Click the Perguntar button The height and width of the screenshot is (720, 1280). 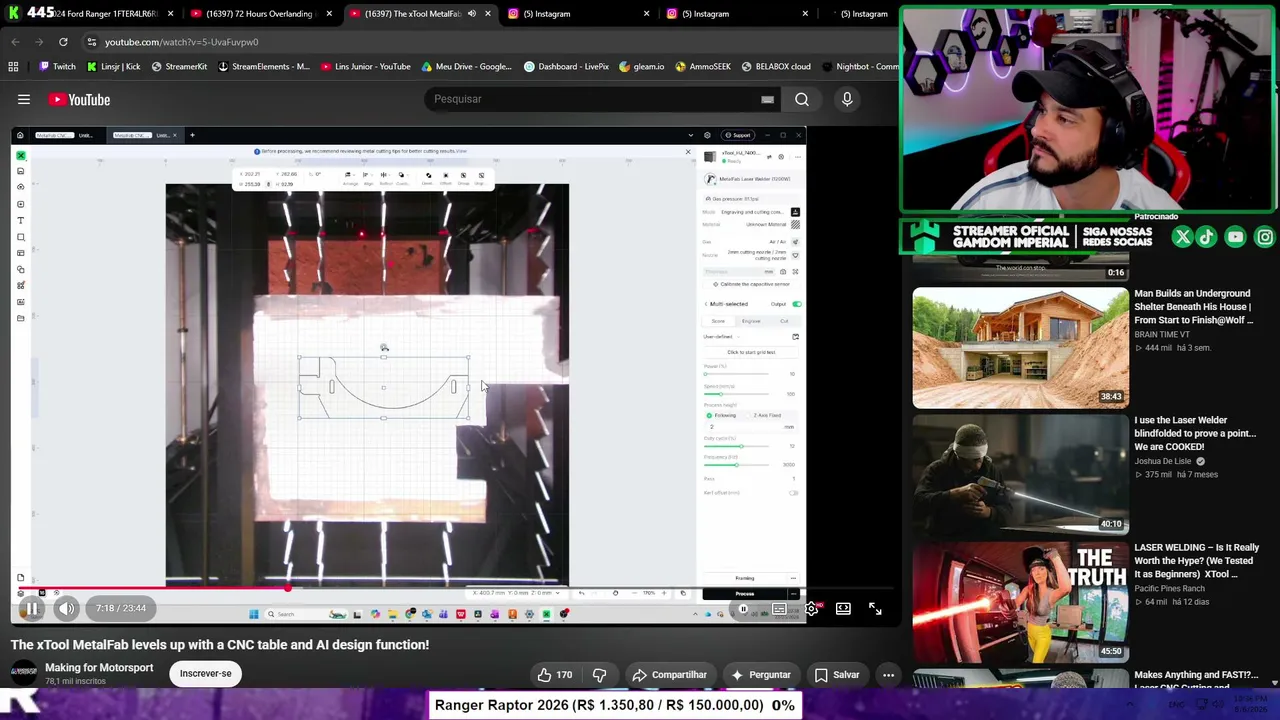pyautogui.click(x=760, y=675)
